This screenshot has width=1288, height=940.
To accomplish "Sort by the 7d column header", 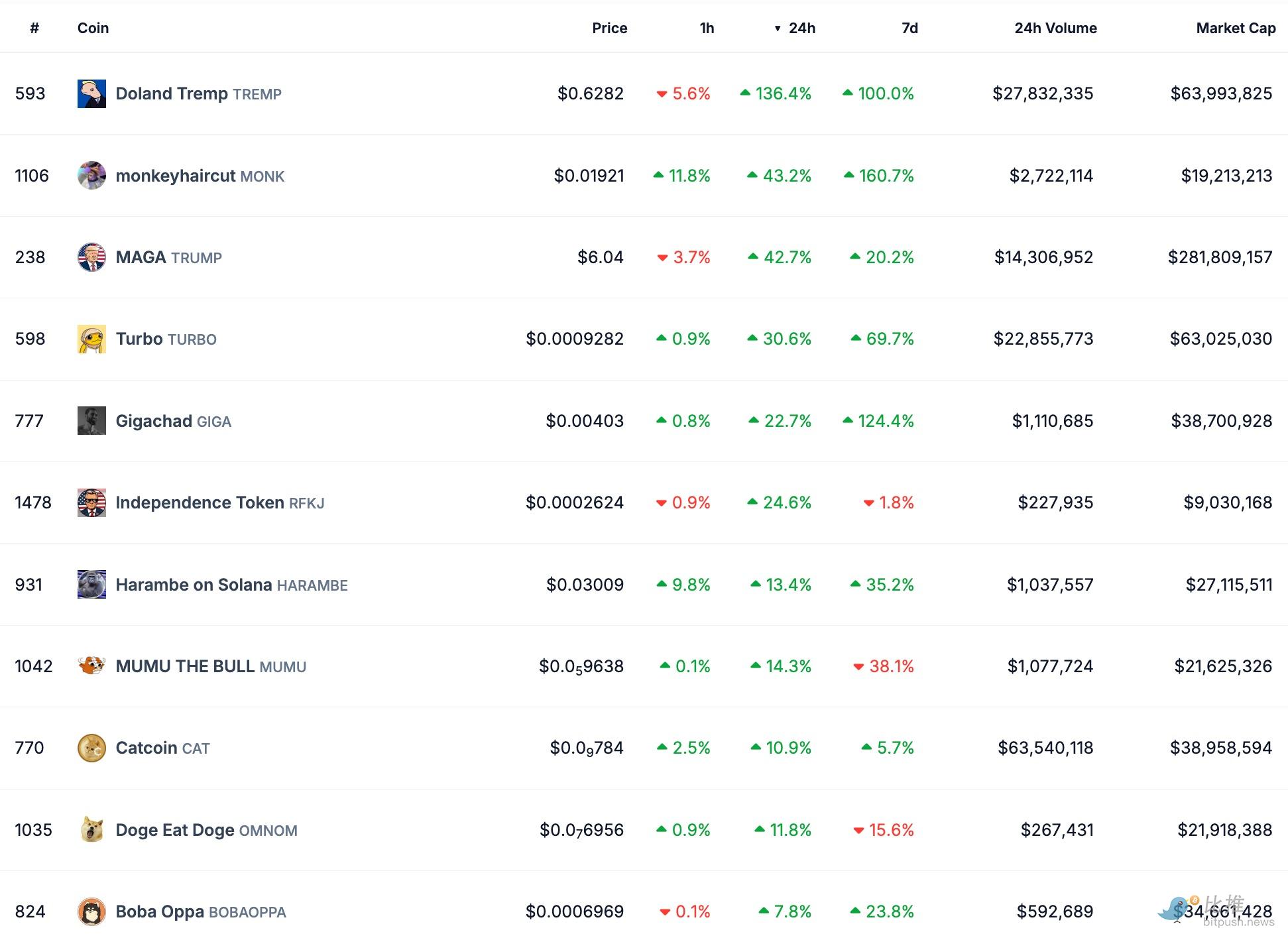I will tap(909, 28).
